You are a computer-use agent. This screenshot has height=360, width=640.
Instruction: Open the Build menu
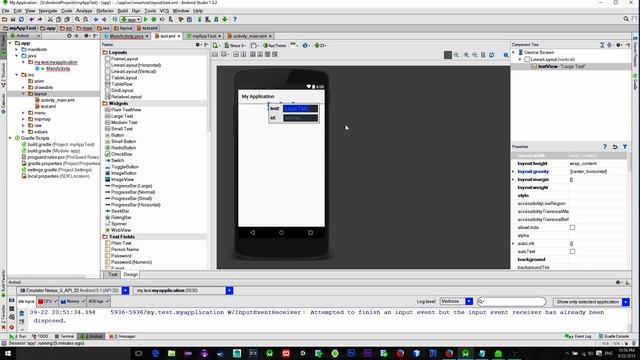tap(122, 11)
